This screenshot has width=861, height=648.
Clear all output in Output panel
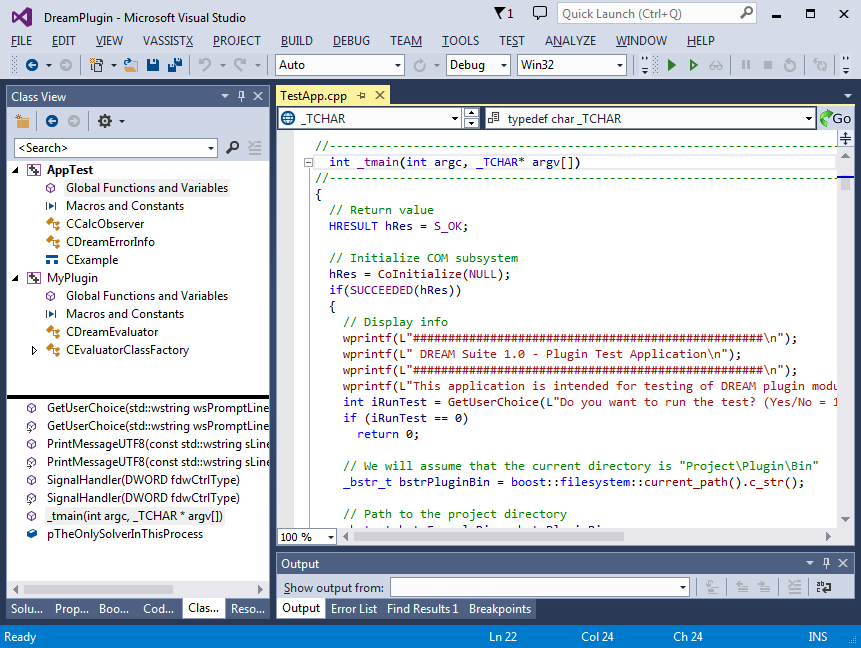(795, 587)
